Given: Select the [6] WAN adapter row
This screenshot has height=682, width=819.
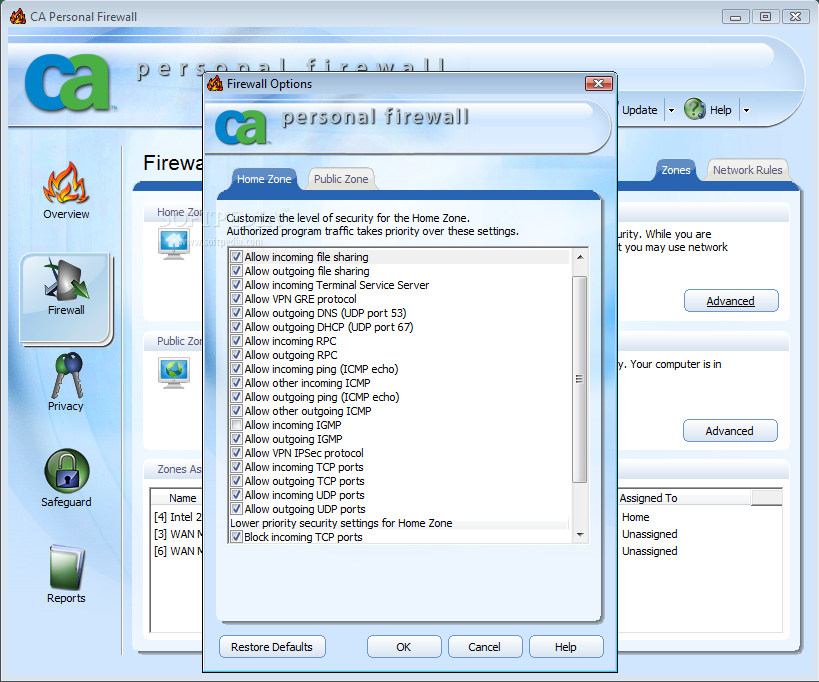Looking at the screenshot, I should point(178,551).
